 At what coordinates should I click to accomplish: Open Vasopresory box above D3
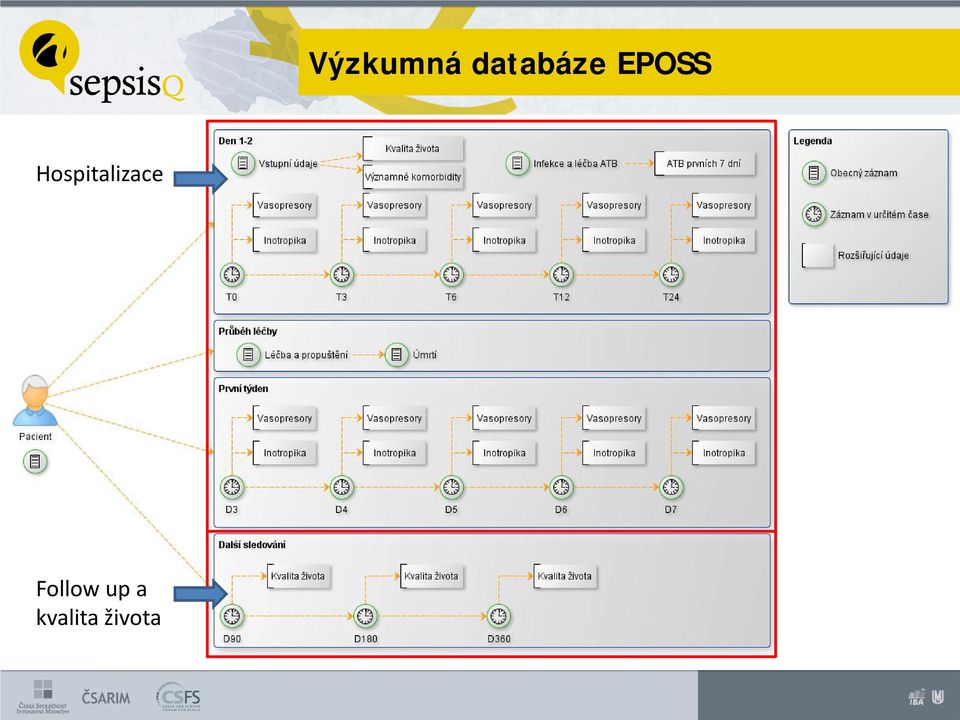click(x=284, y=418)
